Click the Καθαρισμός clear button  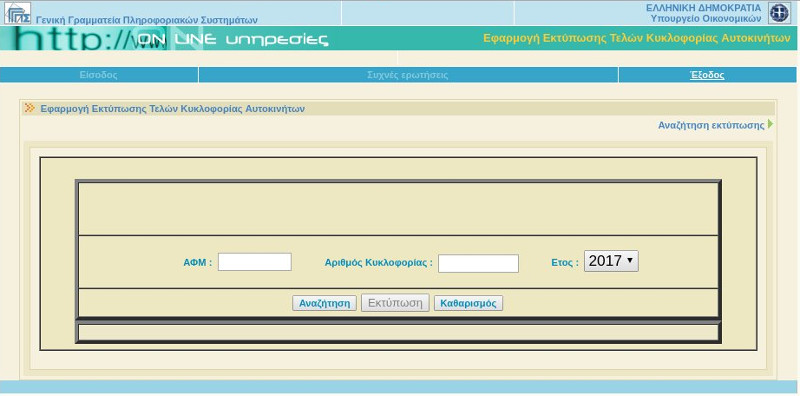tap(468, 303)
